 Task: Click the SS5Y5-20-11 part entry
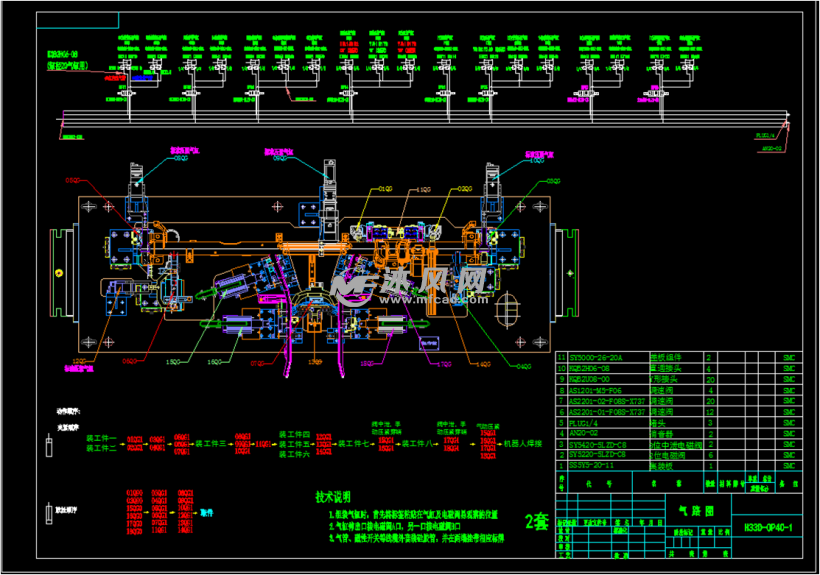pyautogui.click(x=595, y=466)
